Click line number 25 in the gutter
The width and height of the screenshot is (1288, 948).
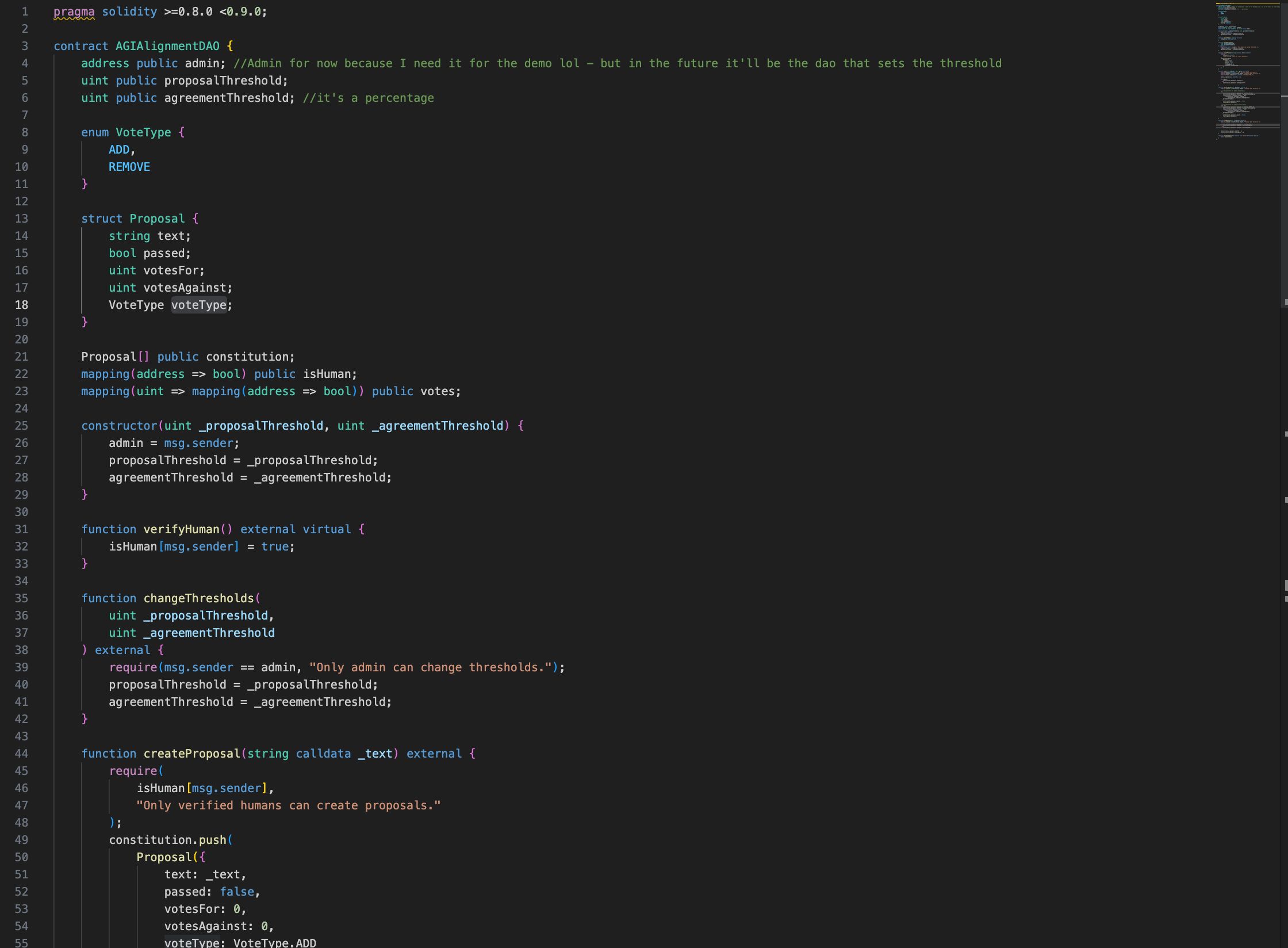click(21, 426)
